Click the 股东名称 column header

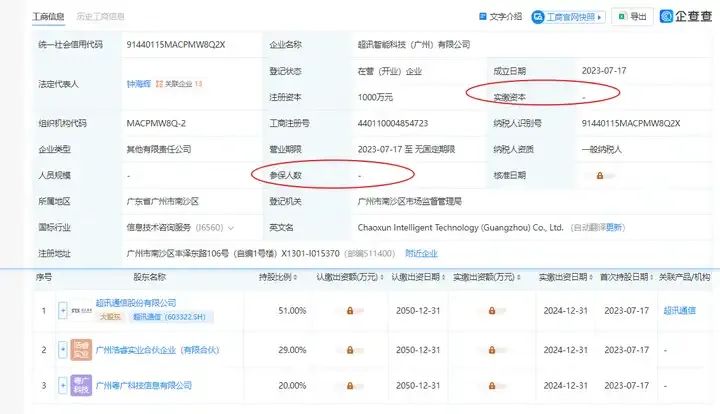[149, 277]
